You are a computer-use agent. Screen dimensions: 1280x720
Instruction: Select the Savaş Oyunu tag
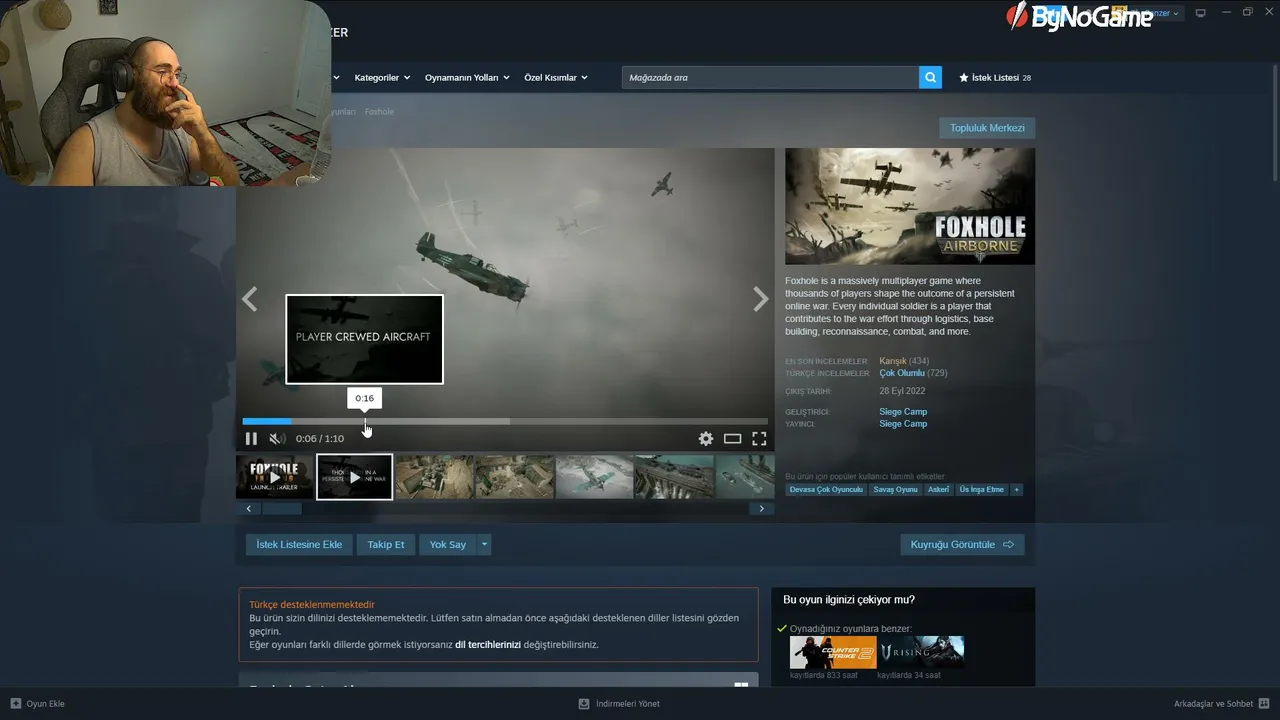click(895, 490)
